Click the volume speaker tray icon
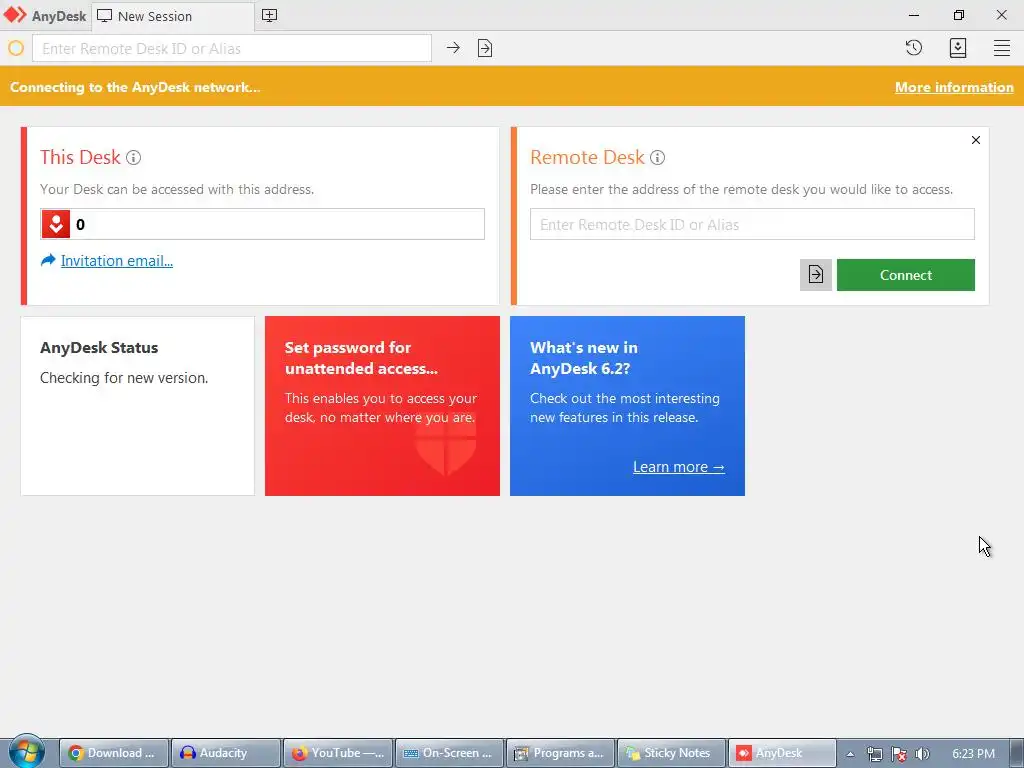The height and width of the screenshot is (768, 1024). click(x=922, y=754)
